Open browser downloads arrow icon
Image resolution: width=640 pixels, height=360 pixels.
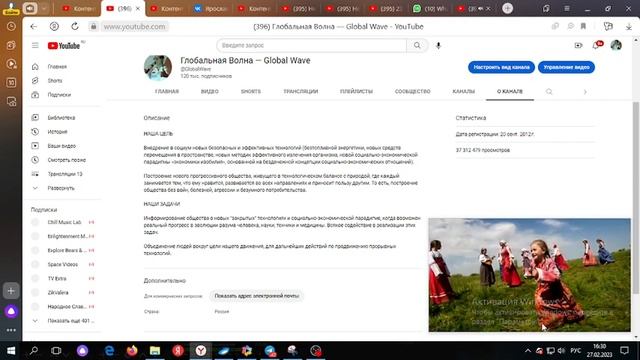tap(629, 27)
